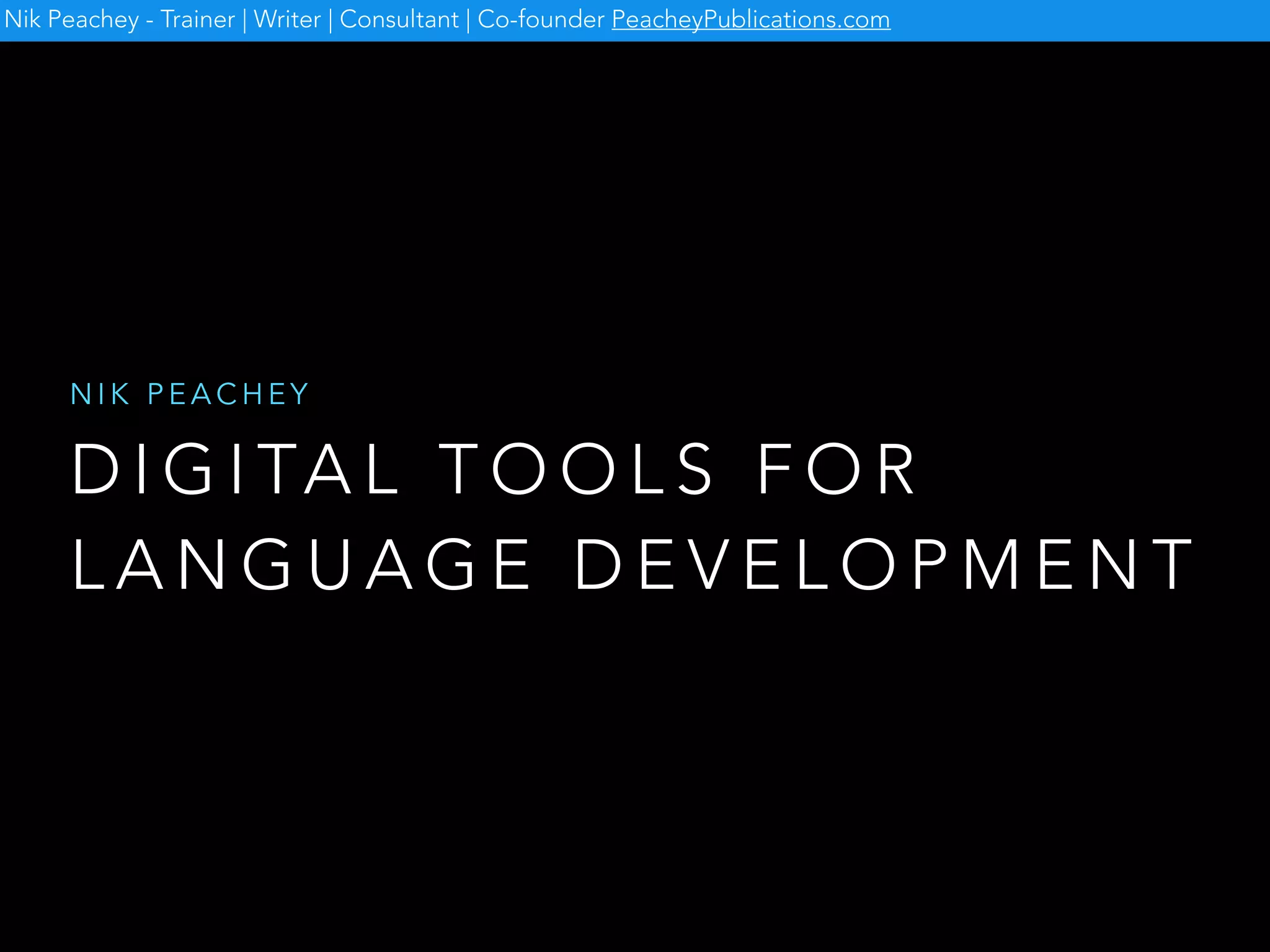Click the word 'Trainer' in header
This screenshot has height=952, width=1270.
point(198,20)
